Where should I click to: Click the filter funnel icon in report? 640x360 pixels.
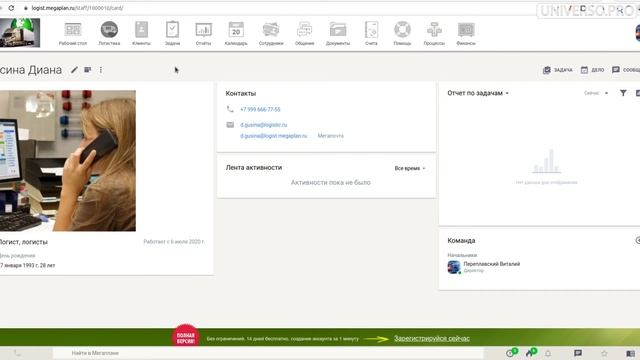coord(623,93)
